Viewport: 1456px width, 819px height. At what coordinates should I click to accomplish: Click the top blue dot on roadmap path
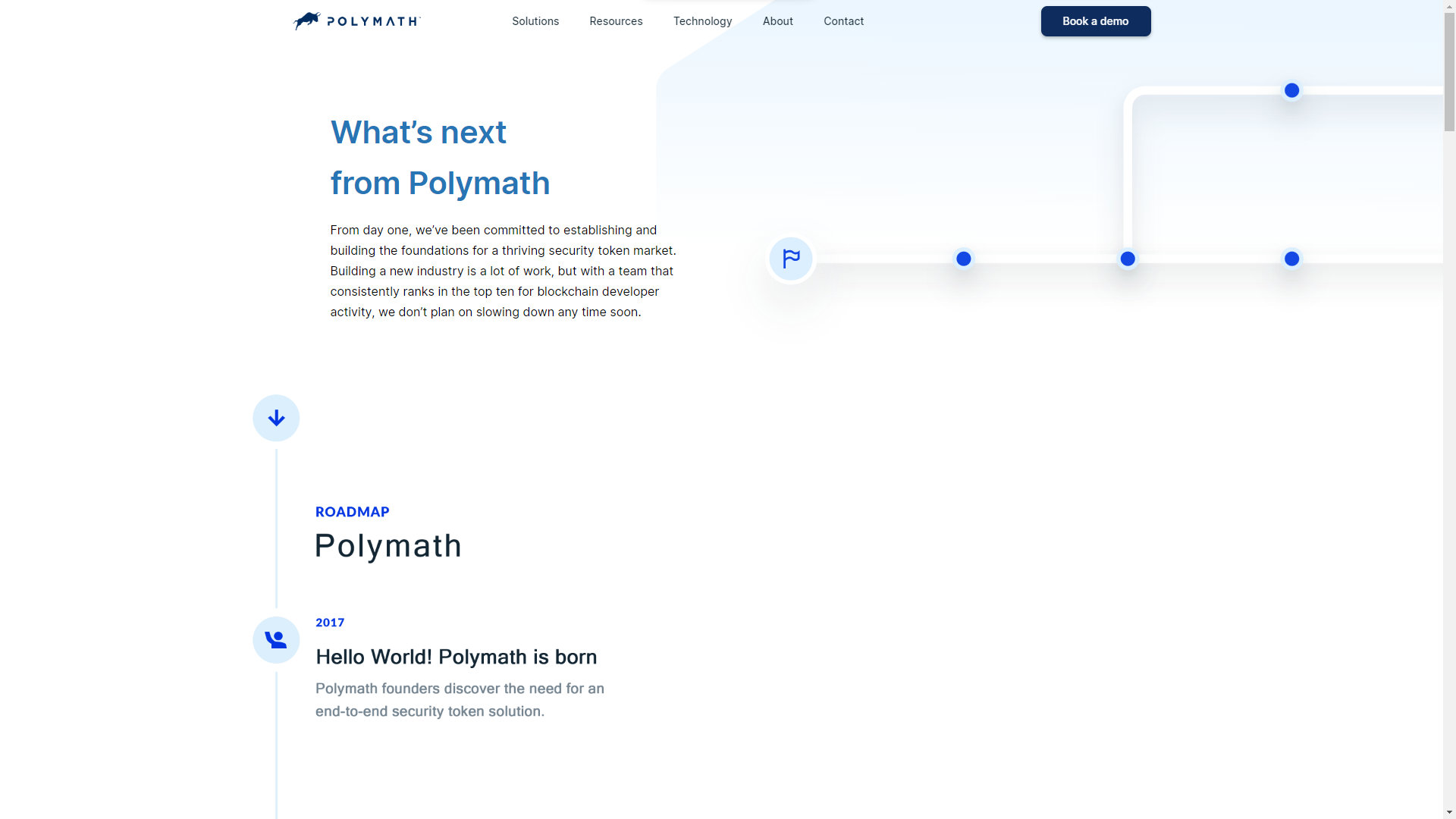click(1291, 91)
